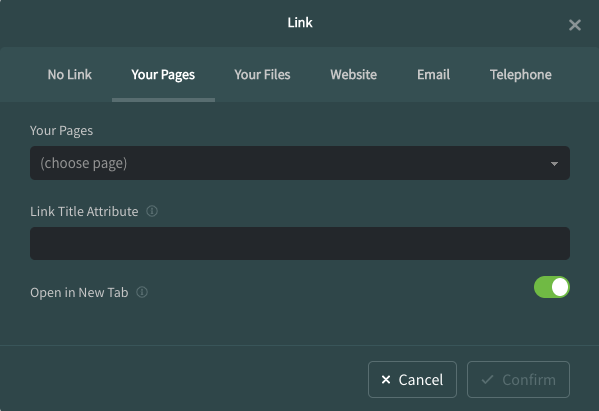Switch to the Your Files tab

(x=262, y=74)
